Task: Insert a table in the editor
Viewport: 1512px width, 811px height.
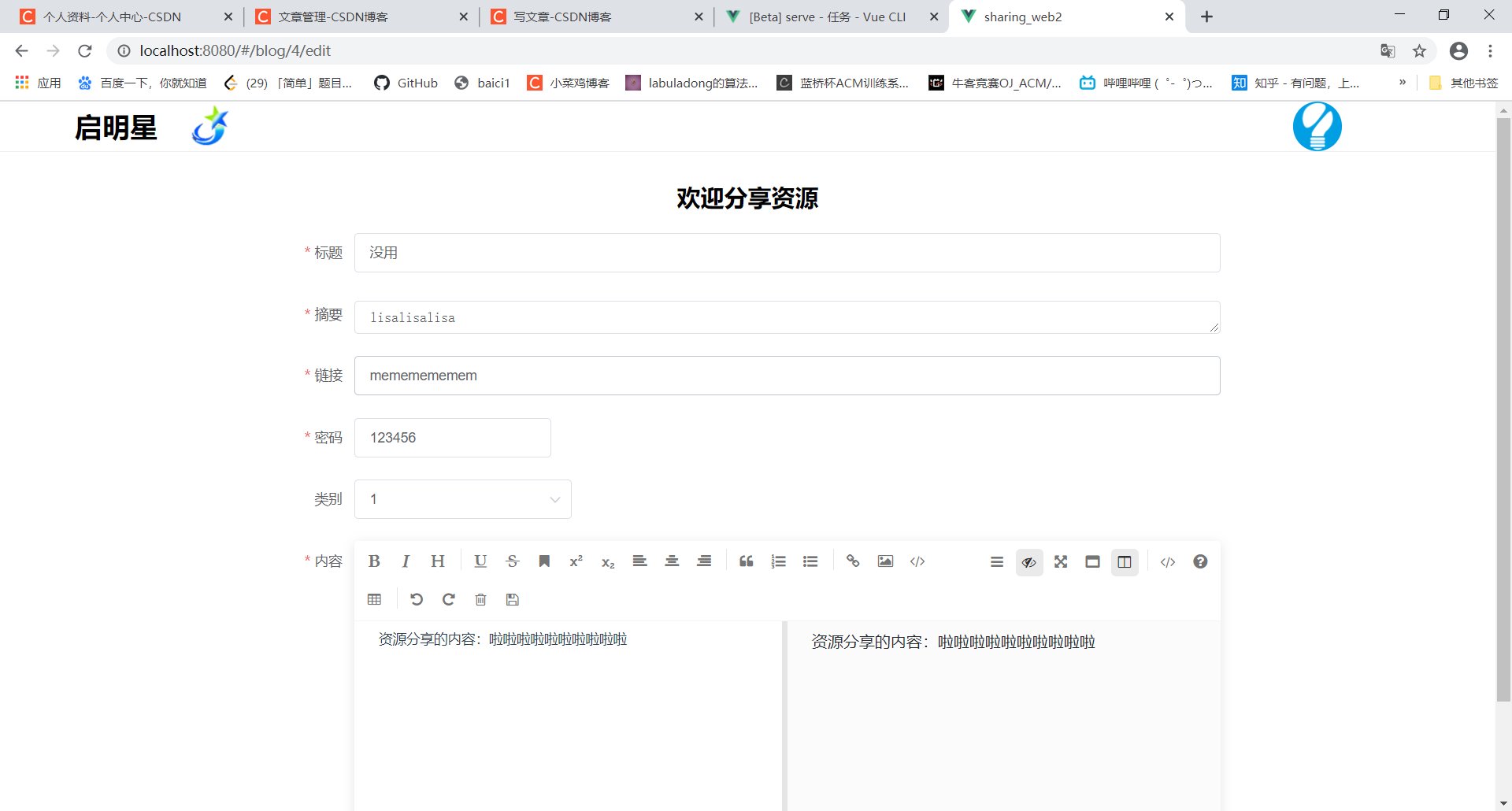Action: [x=374, y=599]
